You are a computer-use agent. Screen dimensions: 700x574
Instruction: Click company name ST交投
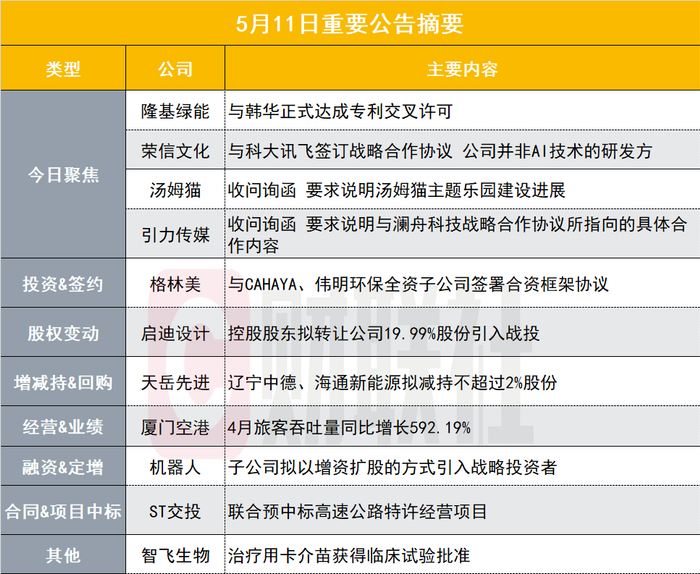(175, 511)
